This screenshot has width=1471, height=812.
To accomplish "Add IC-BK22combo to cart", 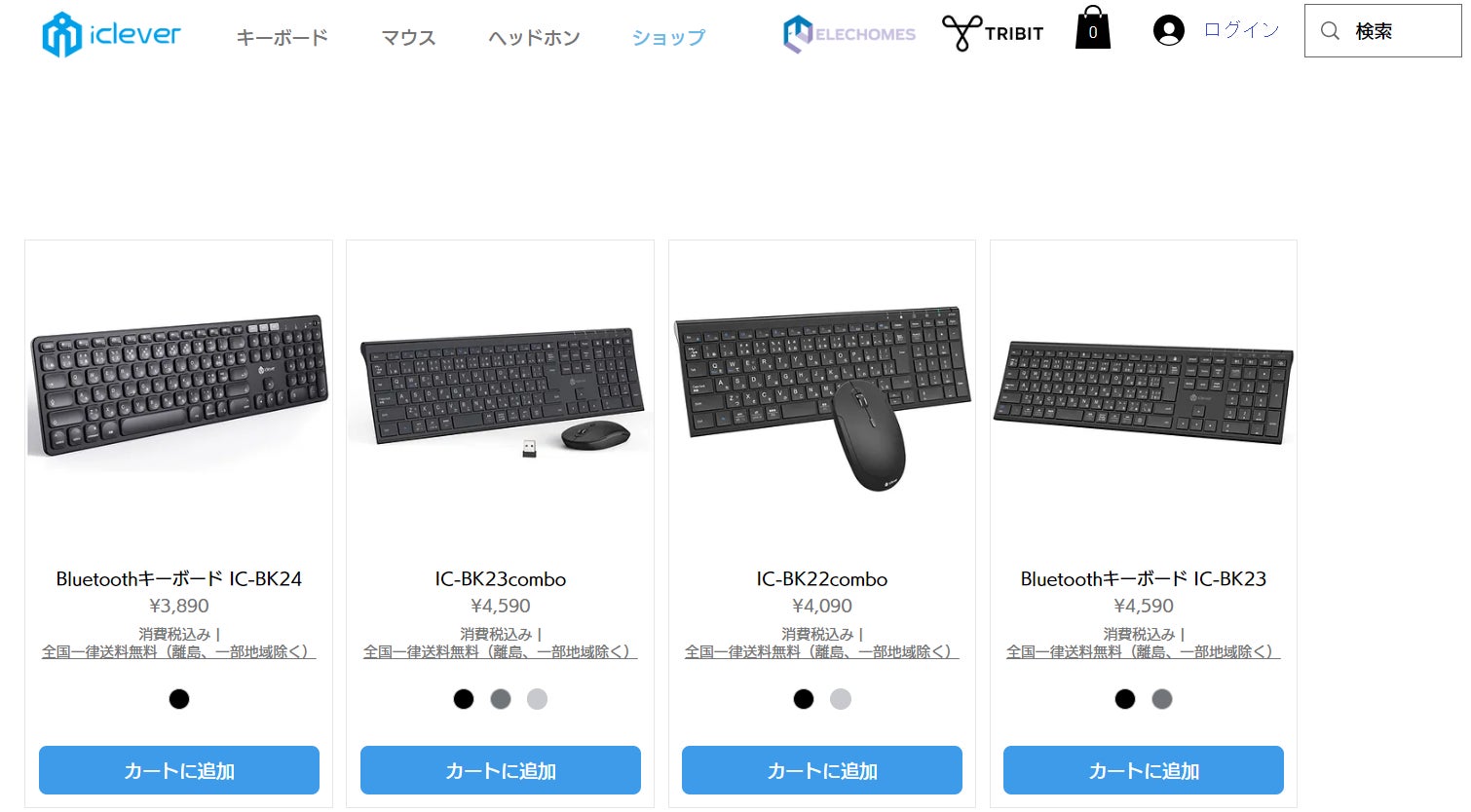I will coord(822,770).
